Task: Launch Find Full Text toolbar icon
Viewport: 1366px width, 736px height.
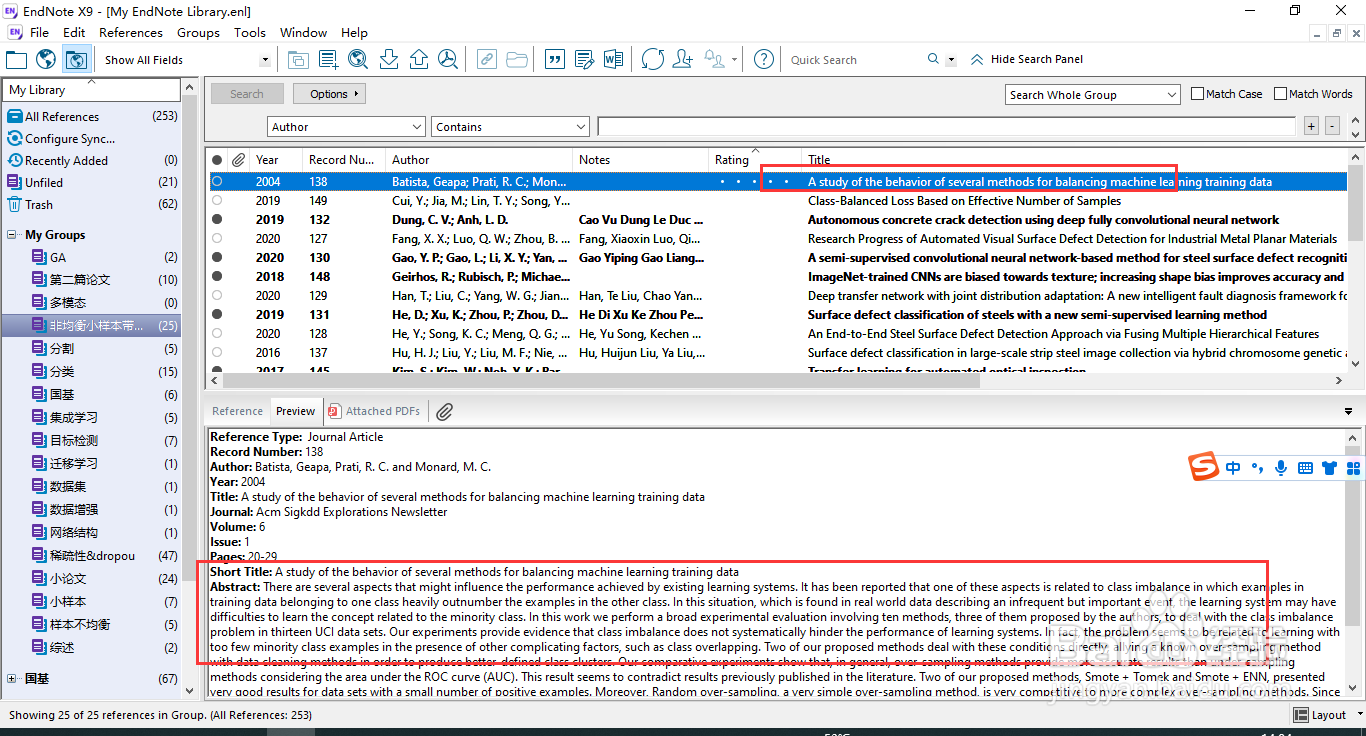Action: pos(447,59)
